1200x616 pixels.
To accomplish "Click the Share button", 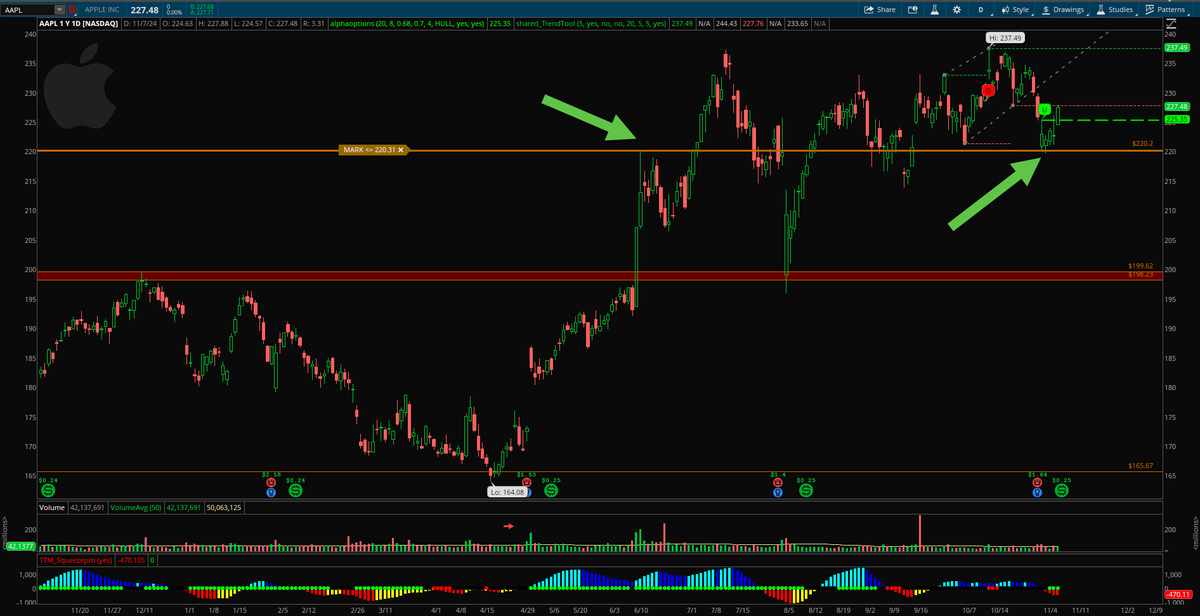I will pyautogui.click(x=881, y=9).
